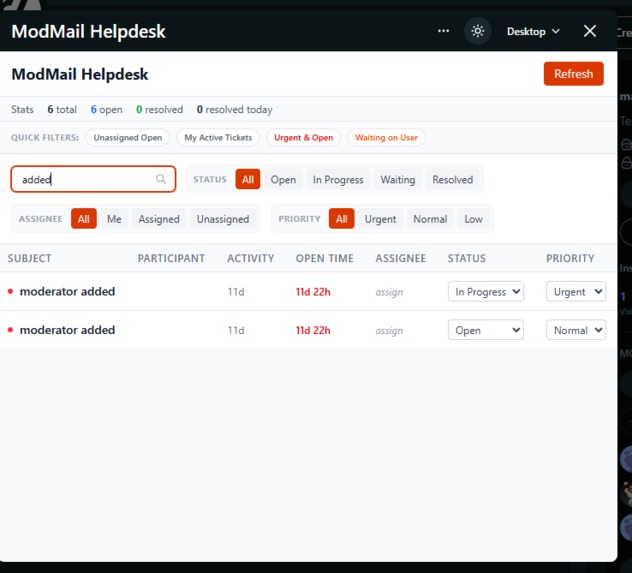This screenshot has width=632, height=573.
Task: Open the three-dot more options menu
Action: (443, 31)
